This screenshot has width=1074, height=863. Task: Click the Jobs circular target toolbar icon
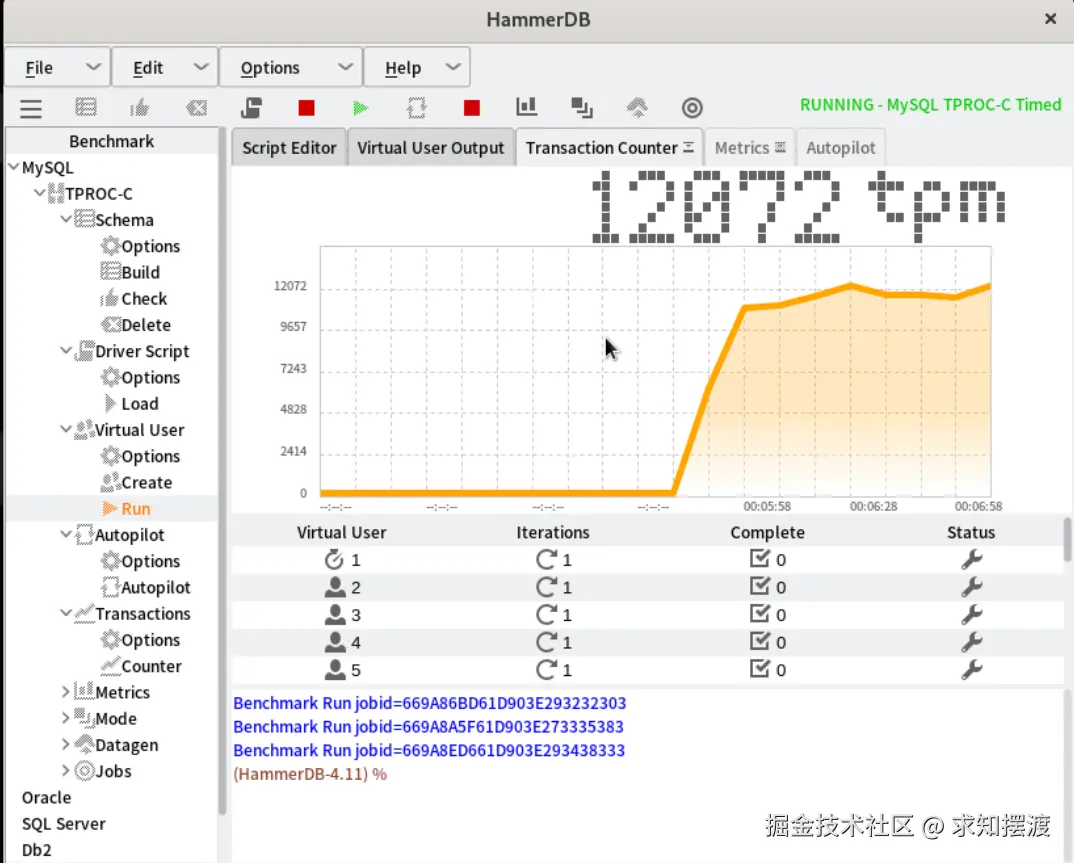pos(692,108)
